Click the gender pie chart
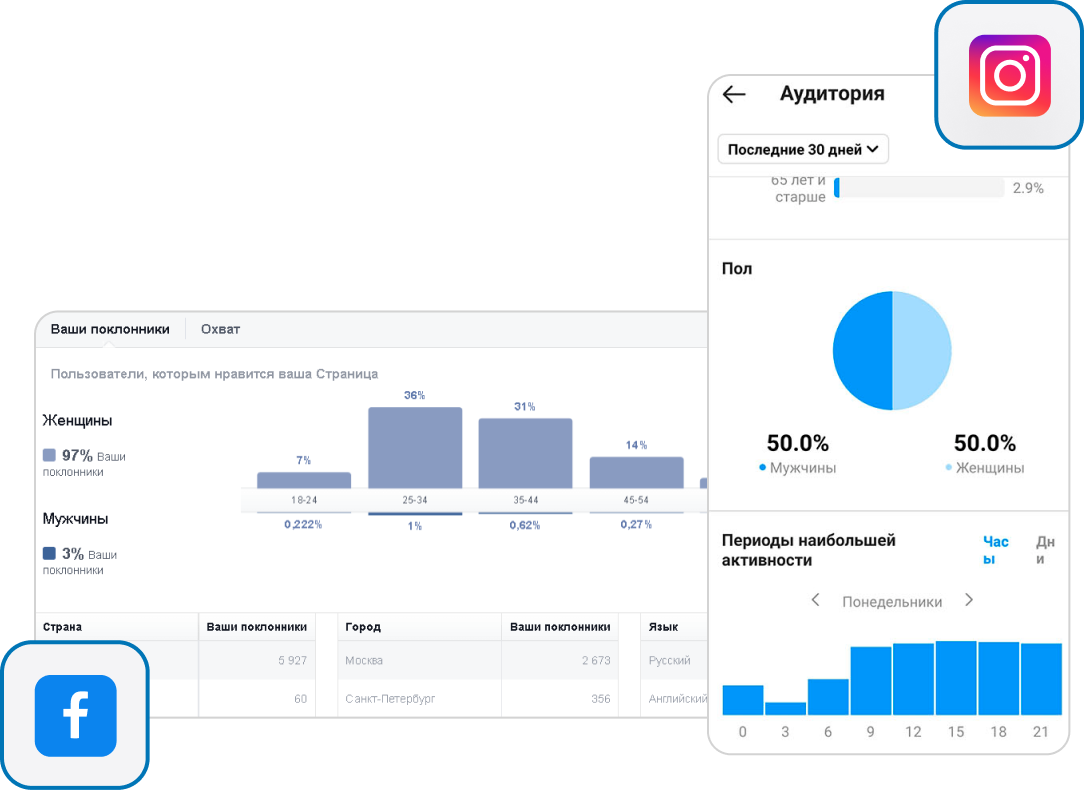Image resolution: width=1084 pixels, height=790 pixels. [x=892, y=351]
